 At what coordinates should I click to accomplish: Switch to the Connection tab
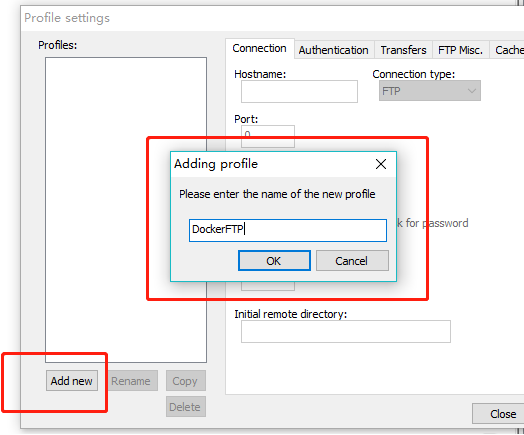click(260, 48)
